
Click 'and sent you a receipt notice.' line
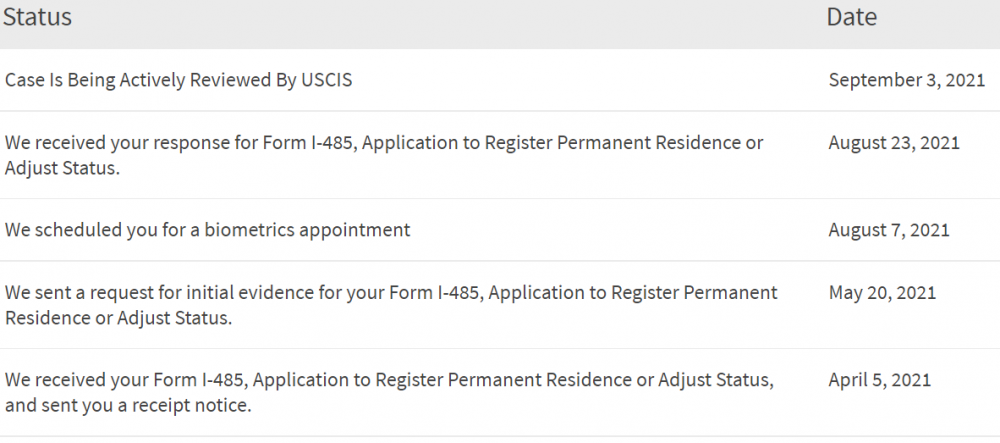128,405
